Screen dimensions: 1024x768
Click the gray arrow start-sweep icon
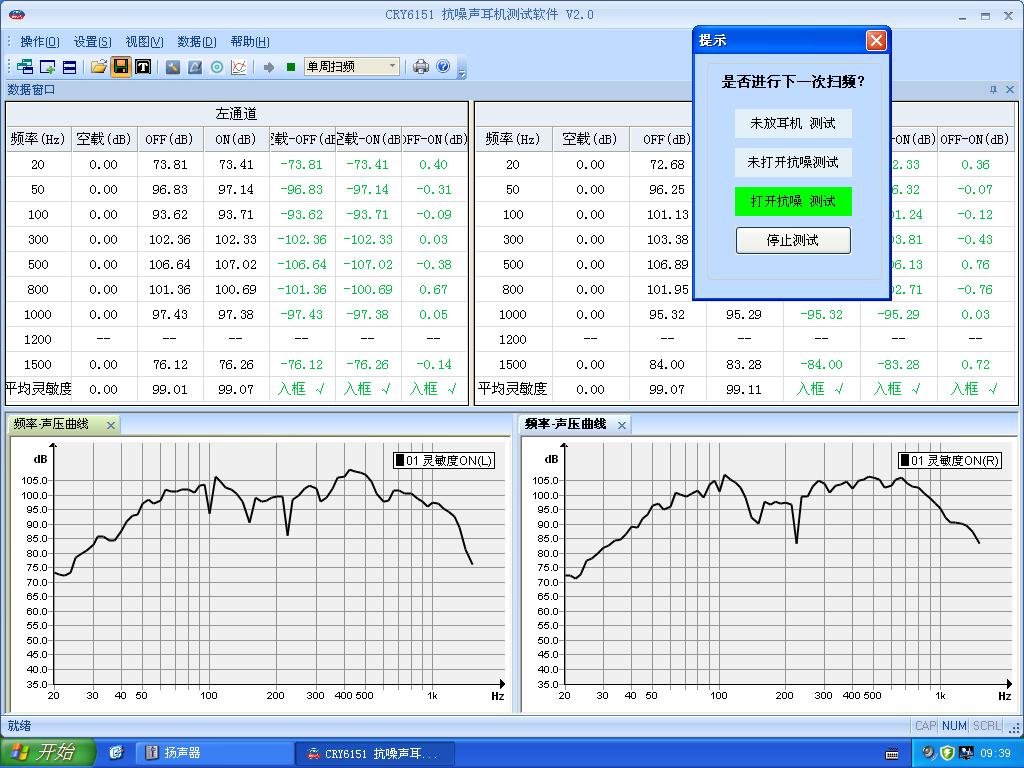[x=269, y=67]
